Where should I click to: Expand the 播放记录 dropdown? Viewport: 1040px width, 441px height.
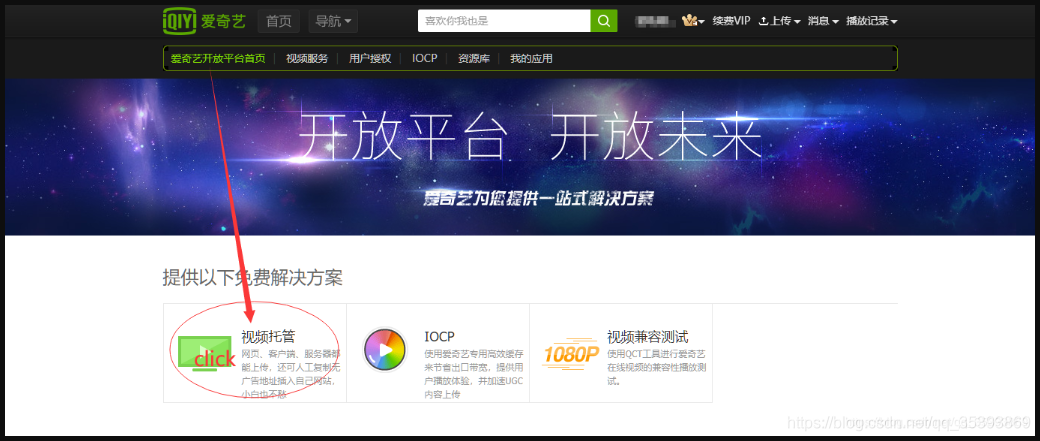click(x=872, y=21)
